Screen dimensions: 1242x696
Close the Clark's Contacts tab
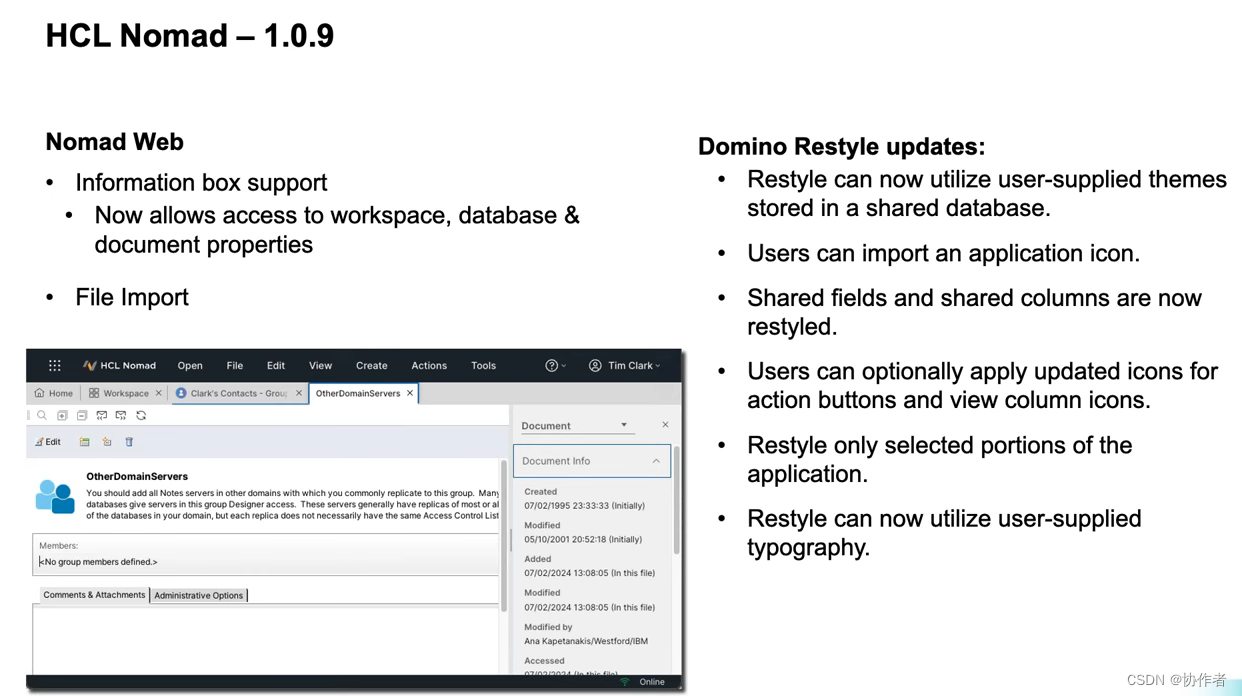click(299, 393)
